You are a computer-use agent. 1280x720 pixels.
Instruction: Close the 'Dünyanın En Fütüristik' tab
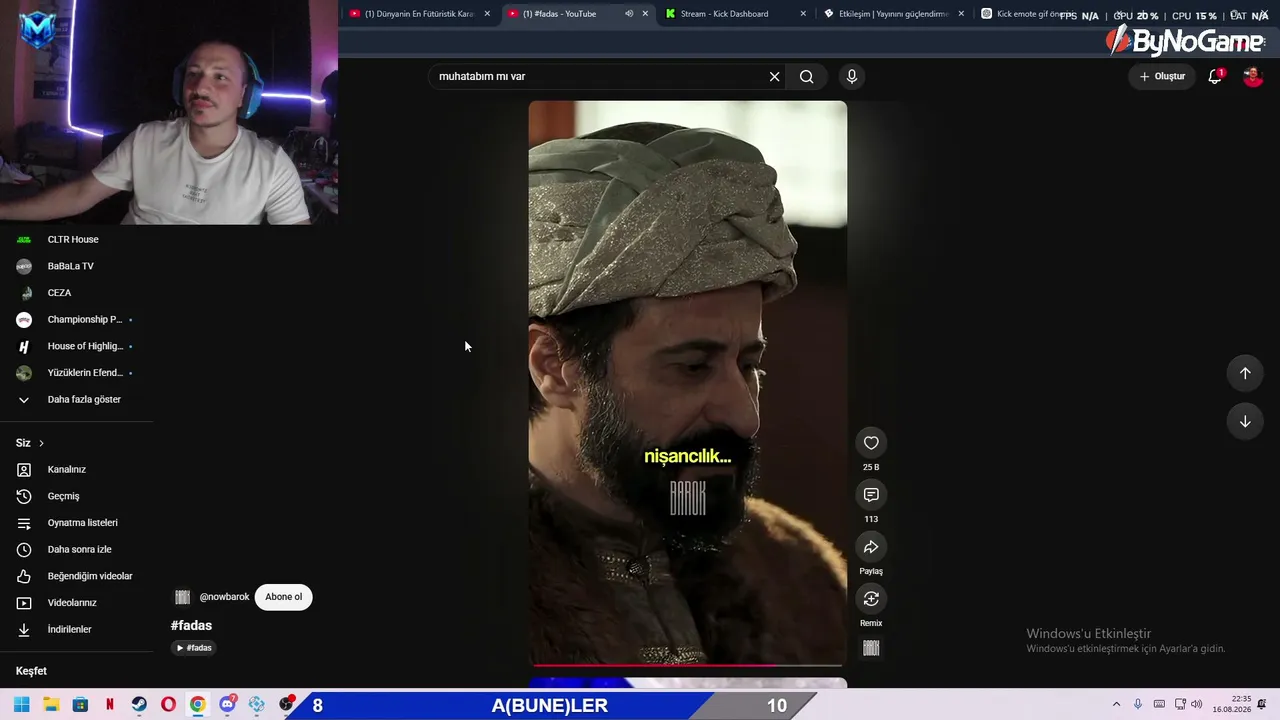(x=487, y=14)
